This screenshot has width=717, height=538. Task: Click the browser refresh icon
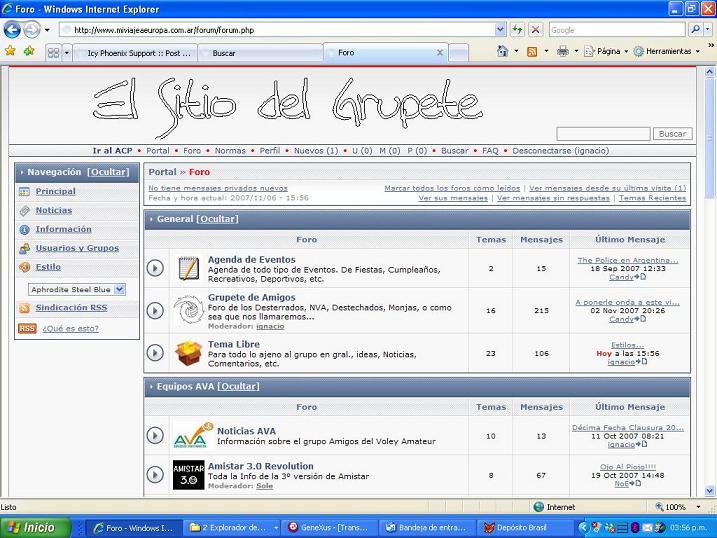click(x=517, y=30)
